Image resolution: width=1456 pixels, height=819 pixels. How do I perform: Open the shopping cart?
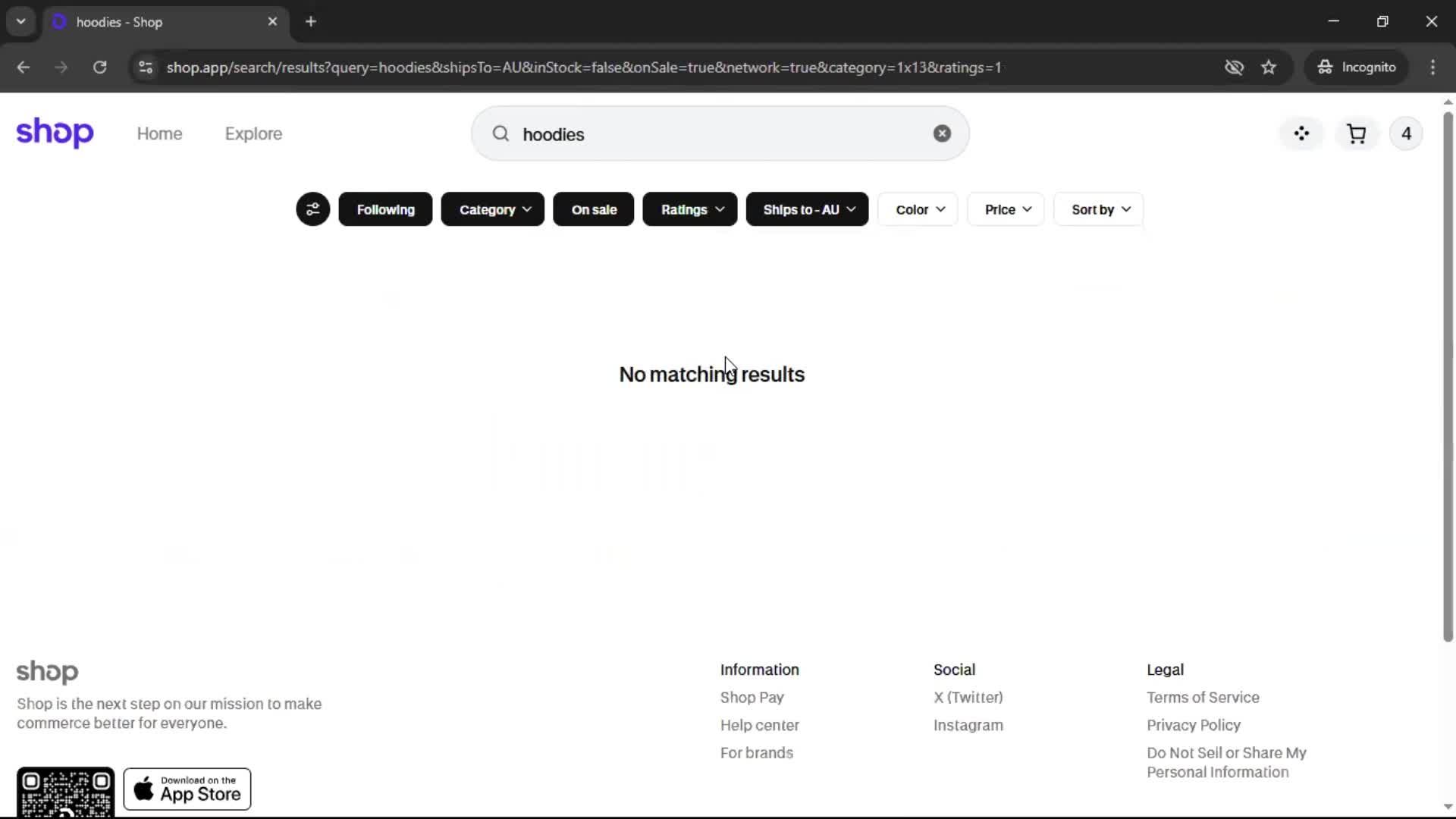pyautogui.click(x=1356, y=133)
